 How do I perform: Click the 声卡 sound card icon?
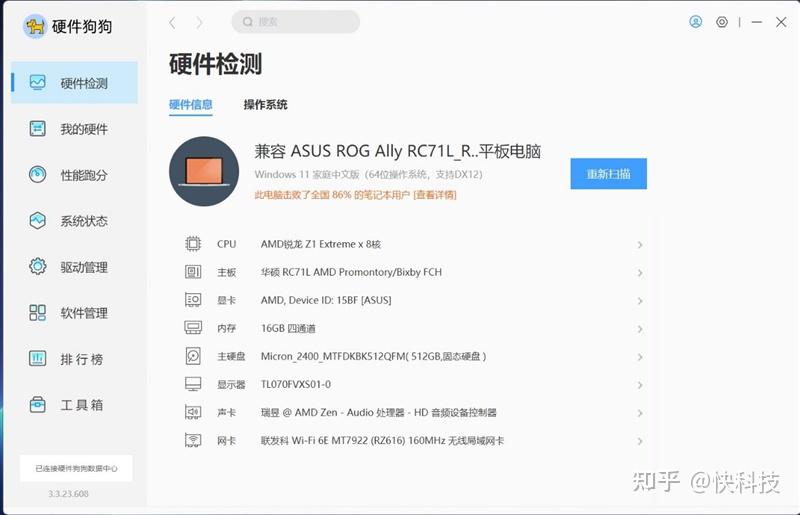[x=193, y=412]
